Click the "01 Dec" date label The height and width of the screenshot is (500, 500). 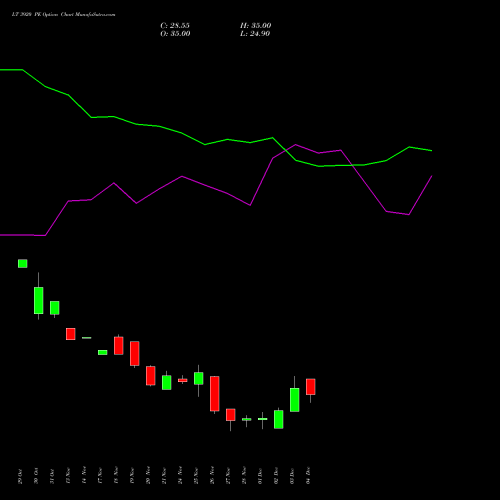[260, 476]
